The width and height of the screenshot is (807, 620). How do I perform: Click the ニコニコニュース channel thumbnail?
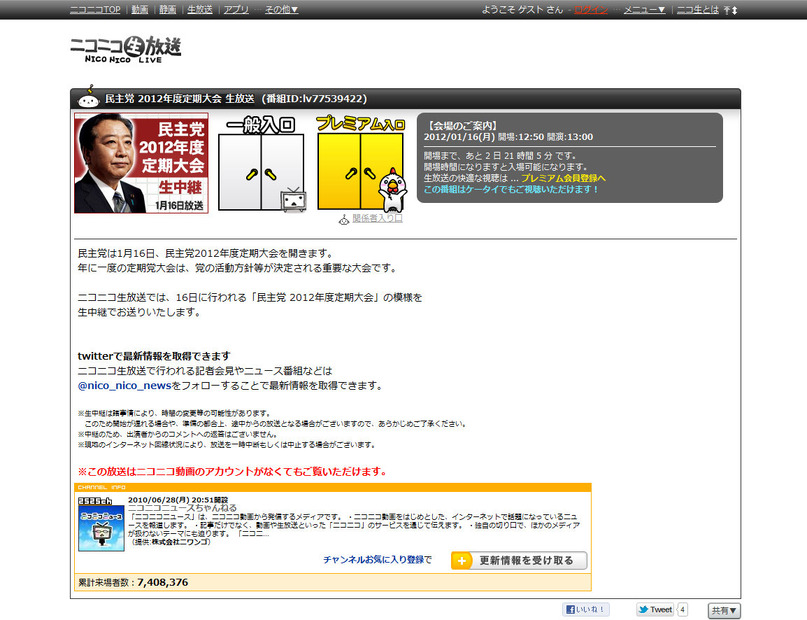coord(101,528)
